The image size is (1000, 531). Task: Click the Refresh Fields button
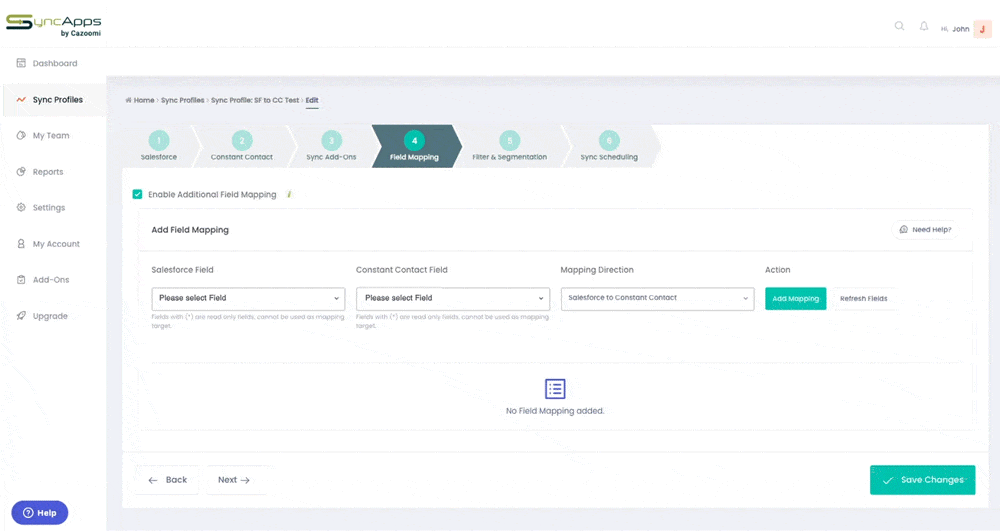coord(864,298)
